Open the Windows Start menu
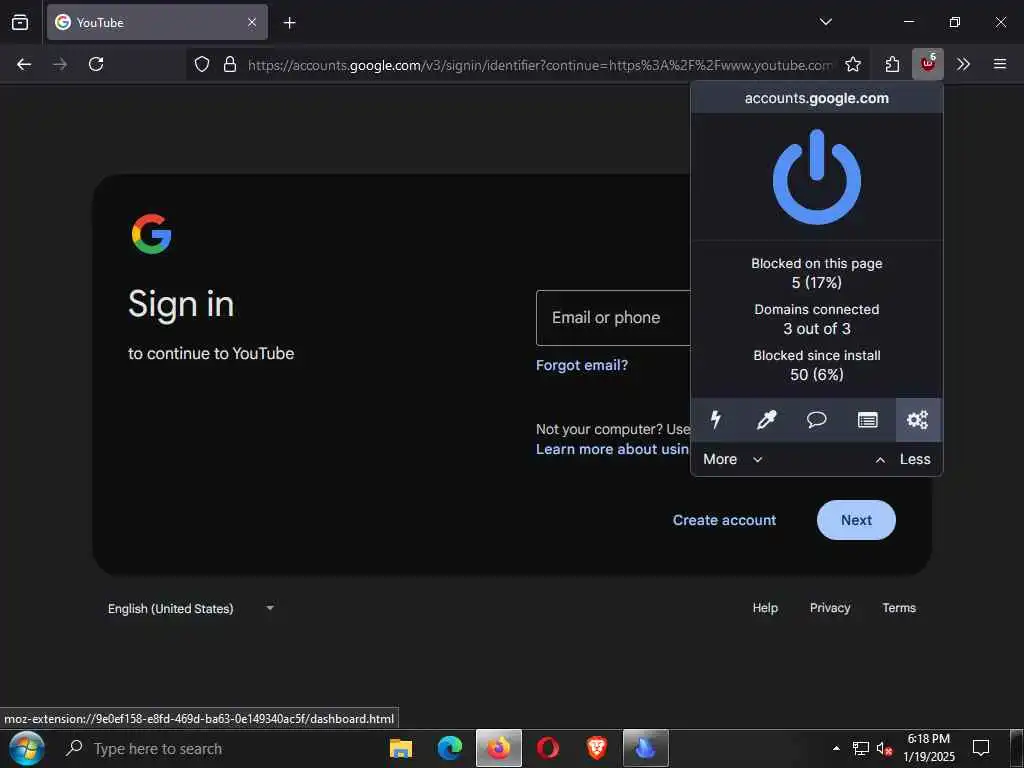 click(27, 748)
